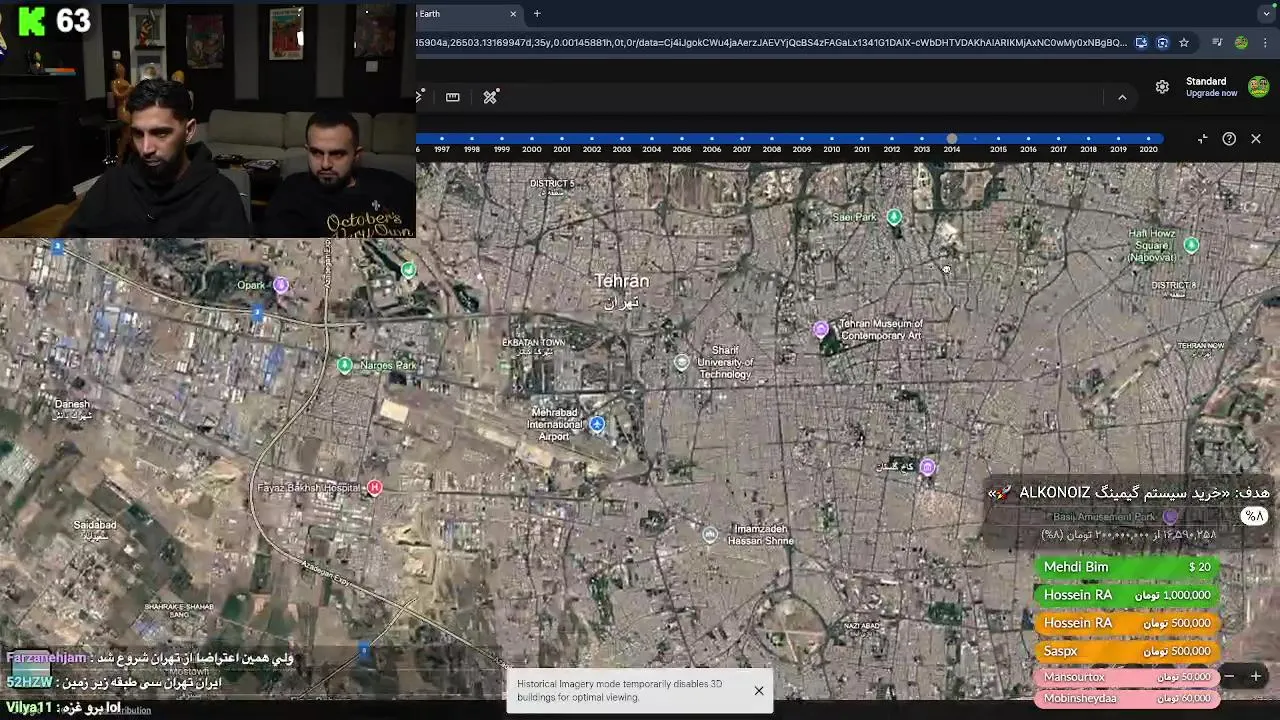Jump to 2012 on the timeline
The height and width of the screenshot is (720, 1280).
[x=892, y=149]
